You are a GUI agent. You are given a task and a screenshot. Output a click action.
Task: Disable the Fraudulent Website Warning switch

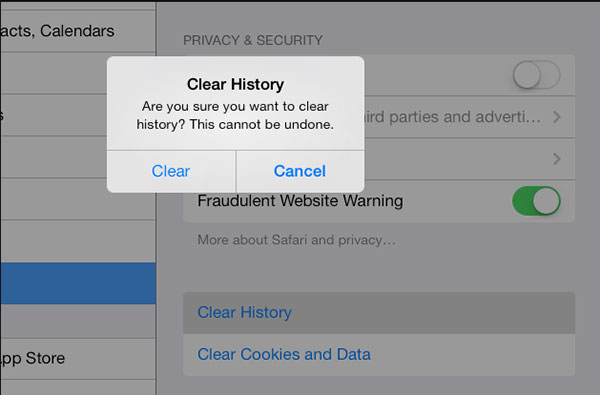(536, 201)
